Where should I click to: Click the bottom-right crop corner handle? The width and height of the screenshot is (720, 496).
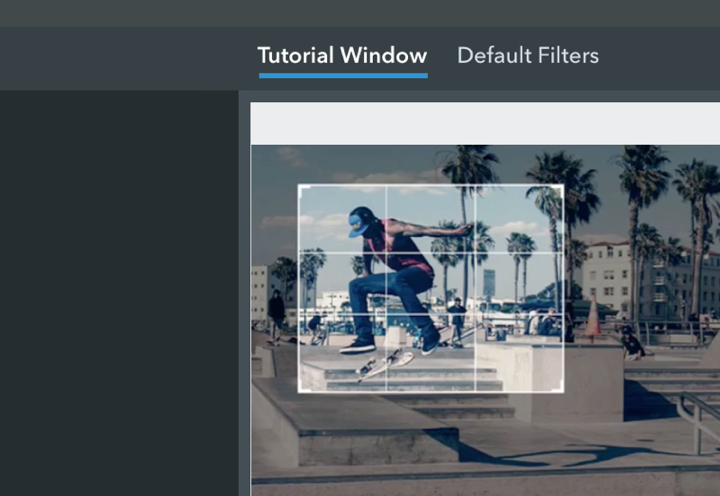(559, 388)
